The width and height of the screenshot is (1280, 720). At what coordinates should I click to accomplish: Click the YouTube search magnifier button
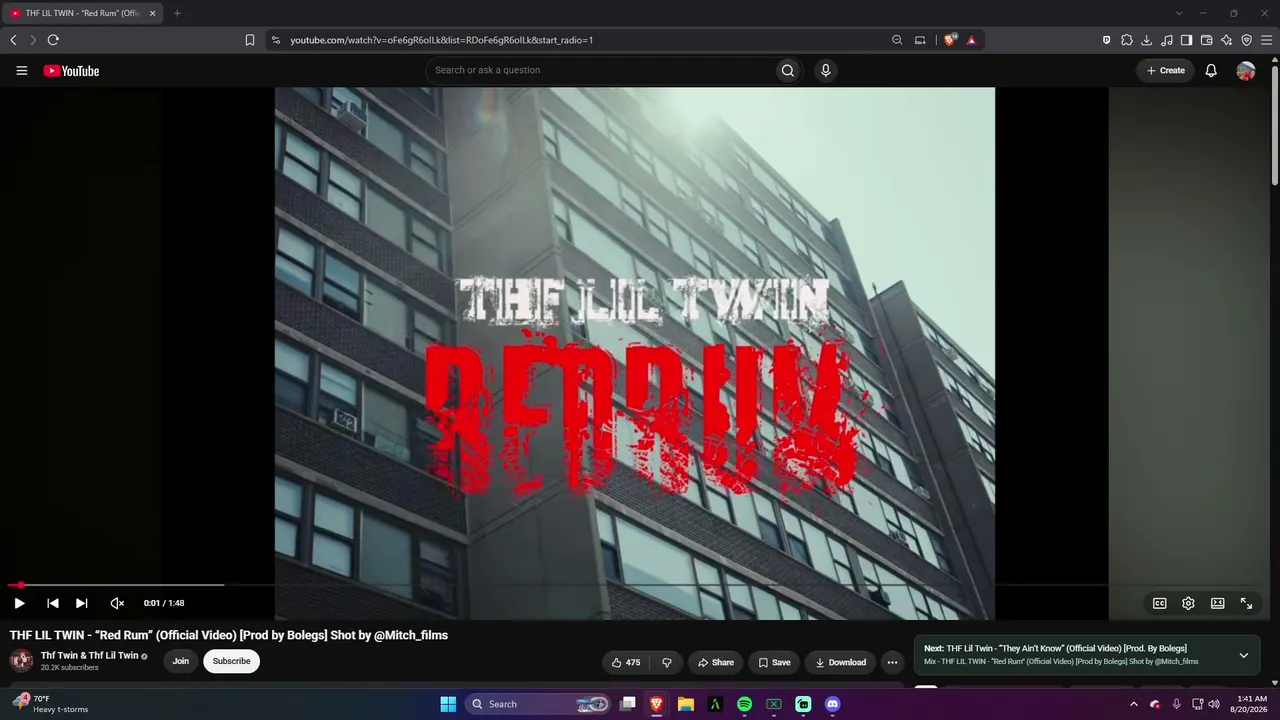click(x=788, y=70)
